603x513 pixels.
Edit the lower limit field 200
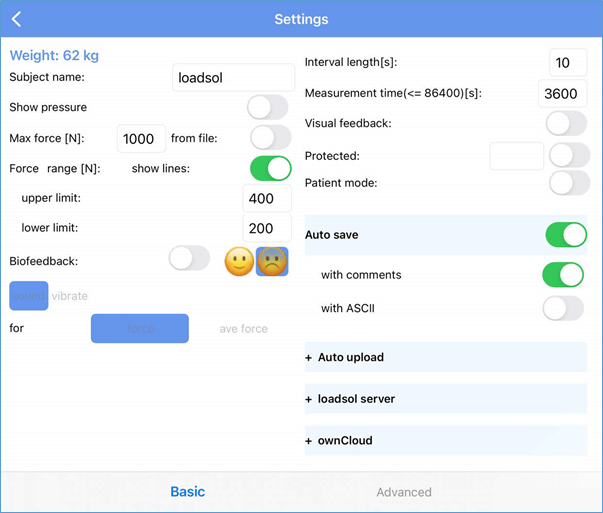point(267,228)
